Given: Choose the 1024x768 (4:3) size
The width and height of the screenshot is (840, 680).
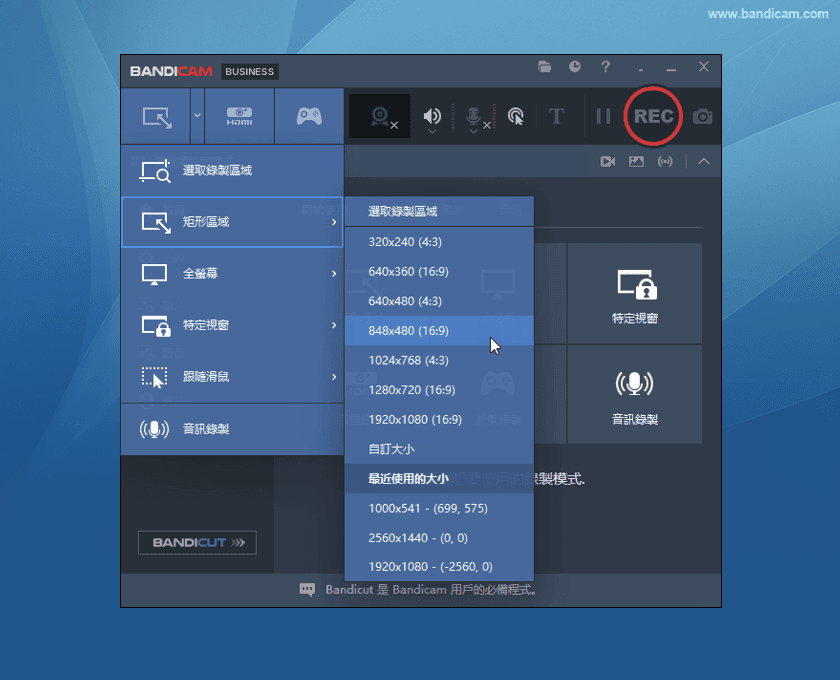Looking at the screenshot, I should 439,360.
